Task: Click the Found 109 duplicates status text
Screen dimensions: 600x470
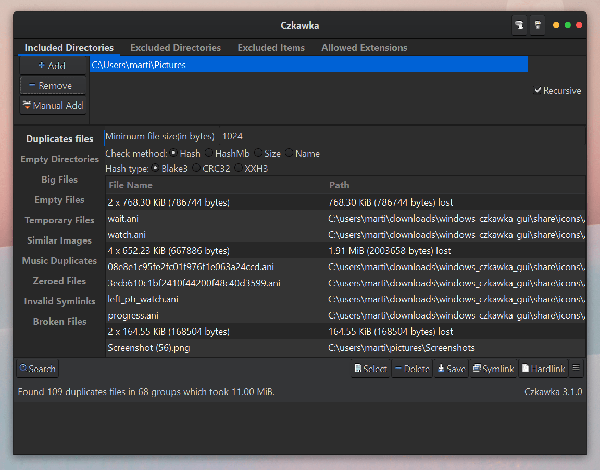Action: click(x=146, y=392)
